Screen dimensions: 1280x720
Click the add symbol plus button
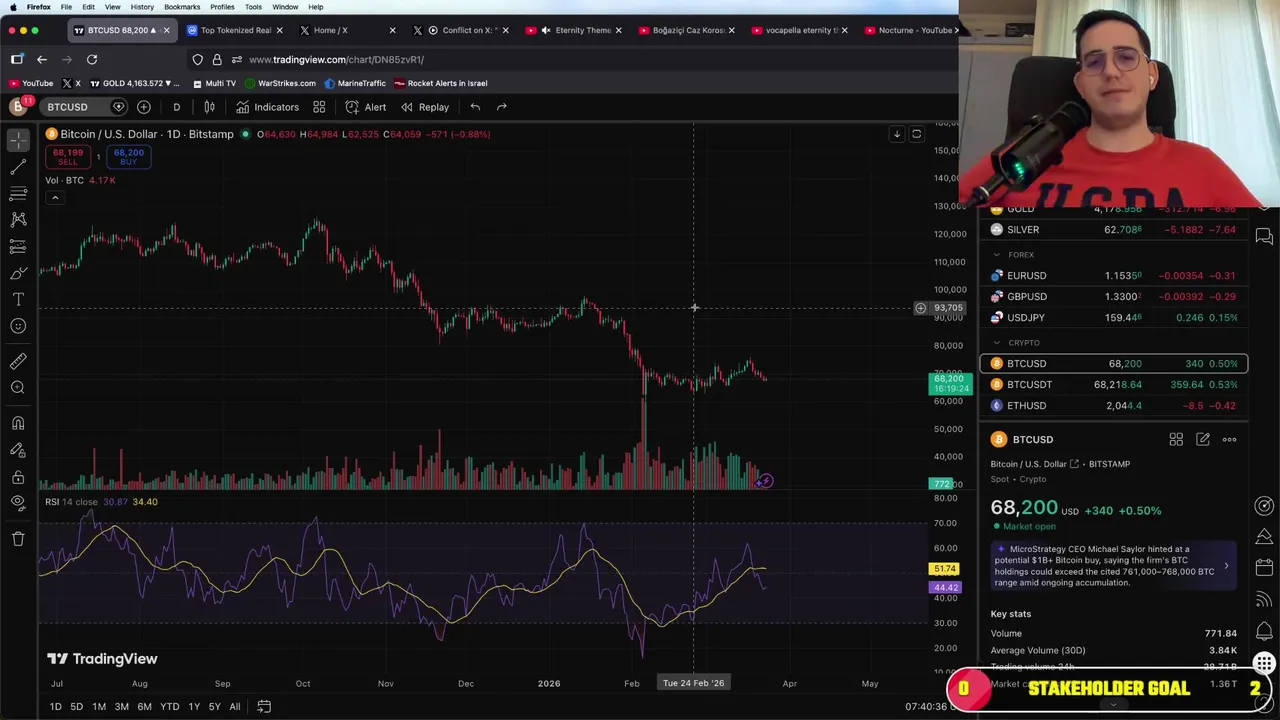coord(144,107)
